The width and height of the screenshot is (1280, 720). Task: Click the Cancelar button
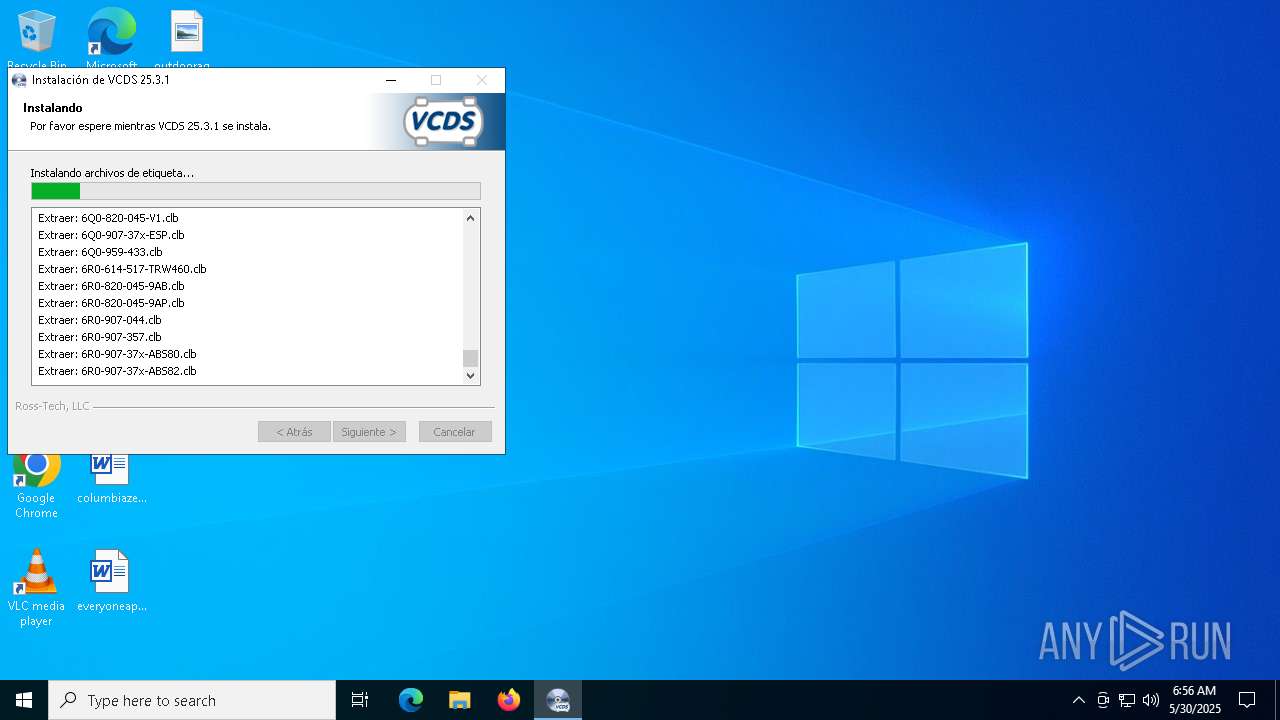[454, 432]
